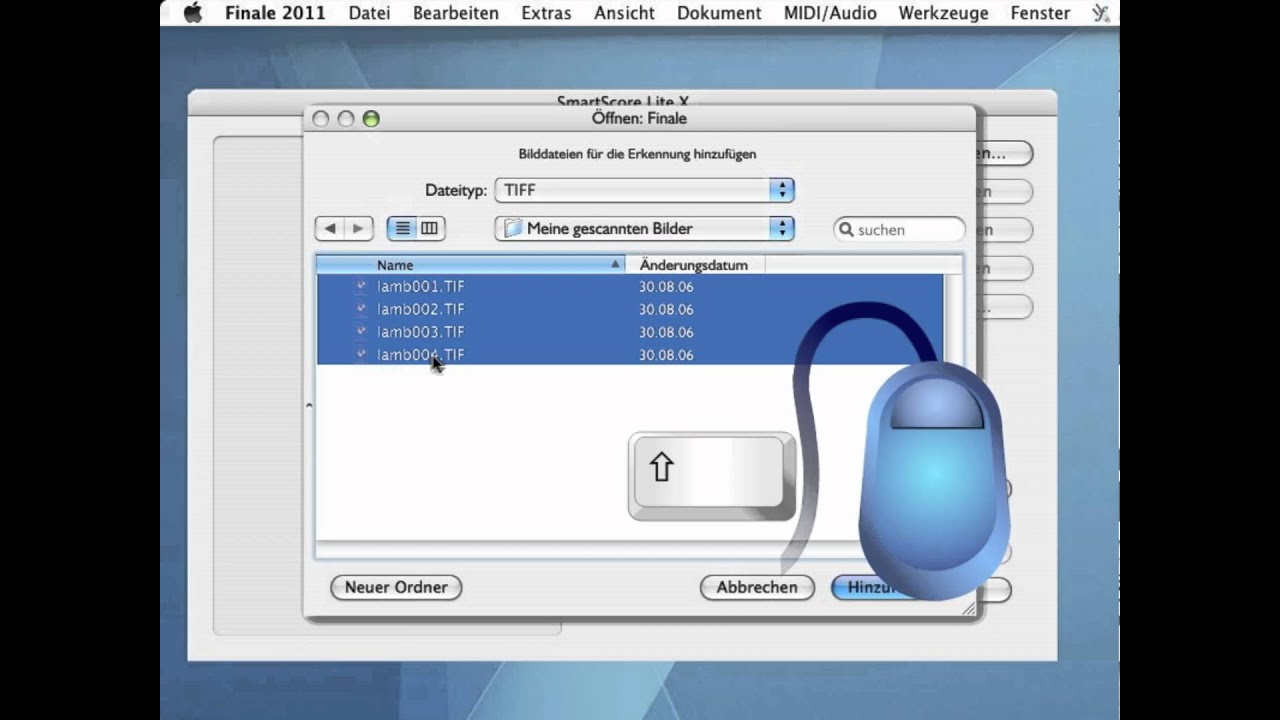The image size is (1280, 720).
Task: Click the sort direction triangle in Name header
Action: coord(615,265)
